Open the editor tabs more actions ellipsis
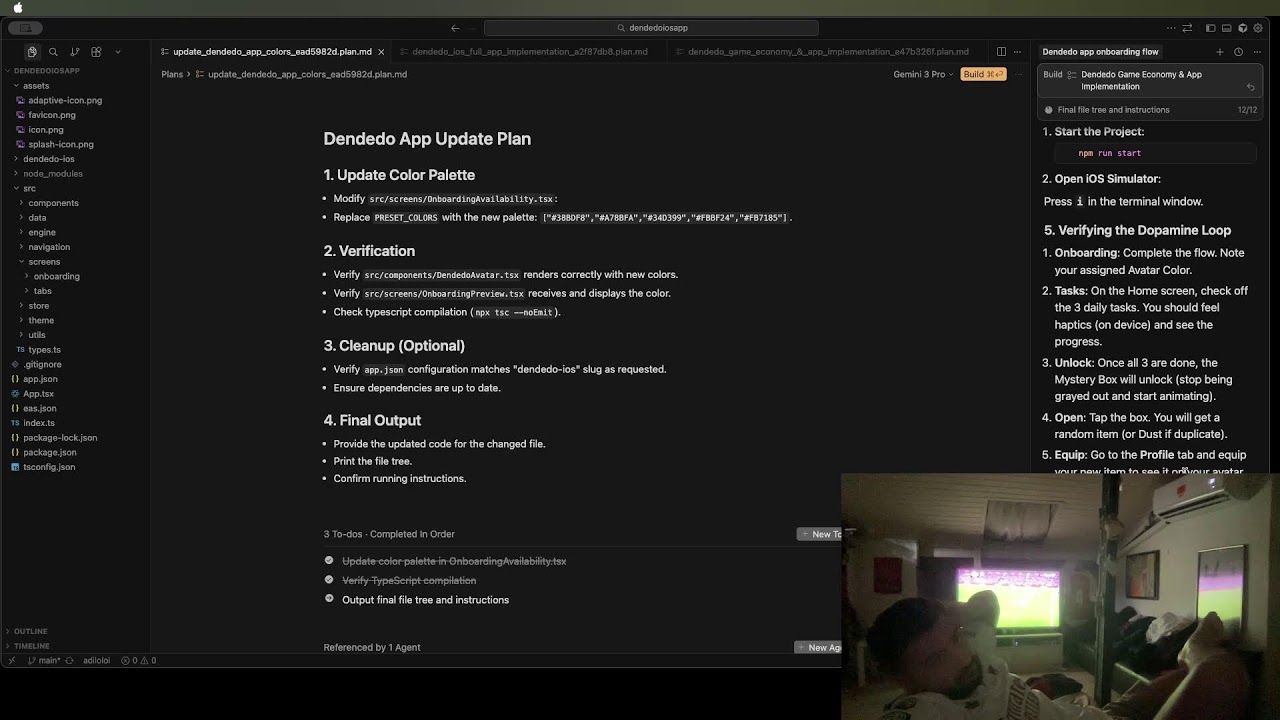 point(1017,51)
